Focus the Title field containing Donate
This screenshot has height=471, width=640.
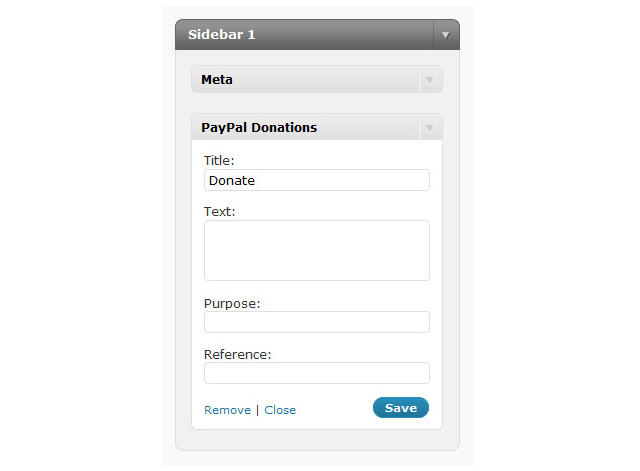pyautogui.click(x=317, y=180)
